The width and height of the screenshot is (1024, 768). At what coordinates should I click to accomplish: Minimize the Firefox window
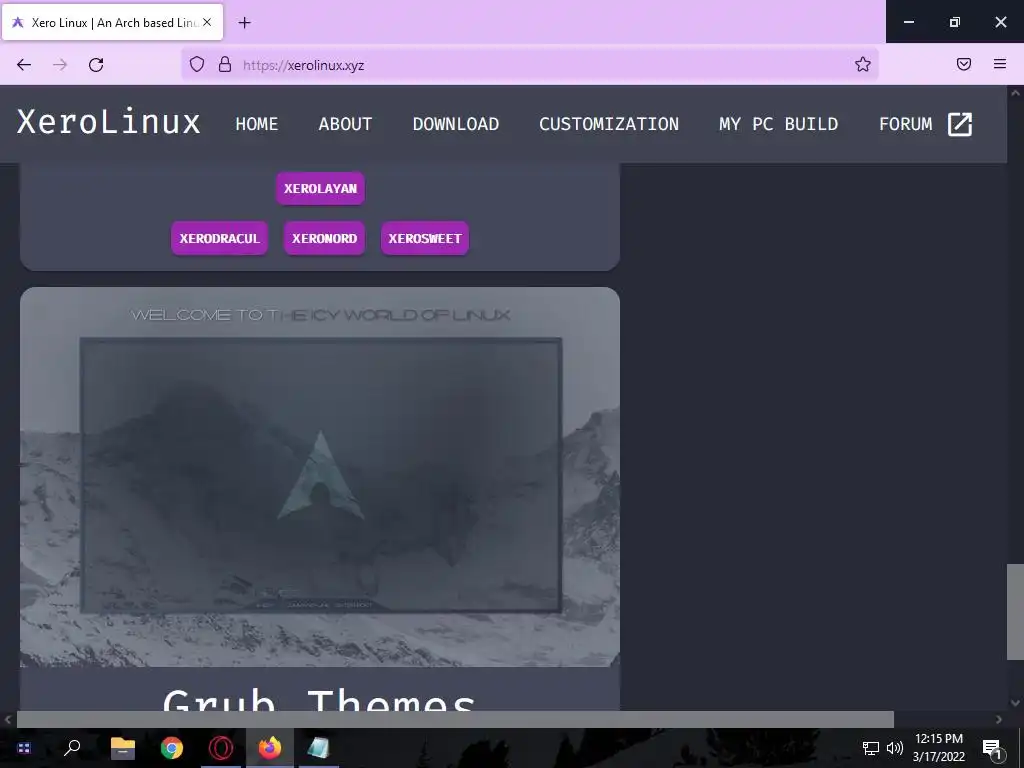908,22
